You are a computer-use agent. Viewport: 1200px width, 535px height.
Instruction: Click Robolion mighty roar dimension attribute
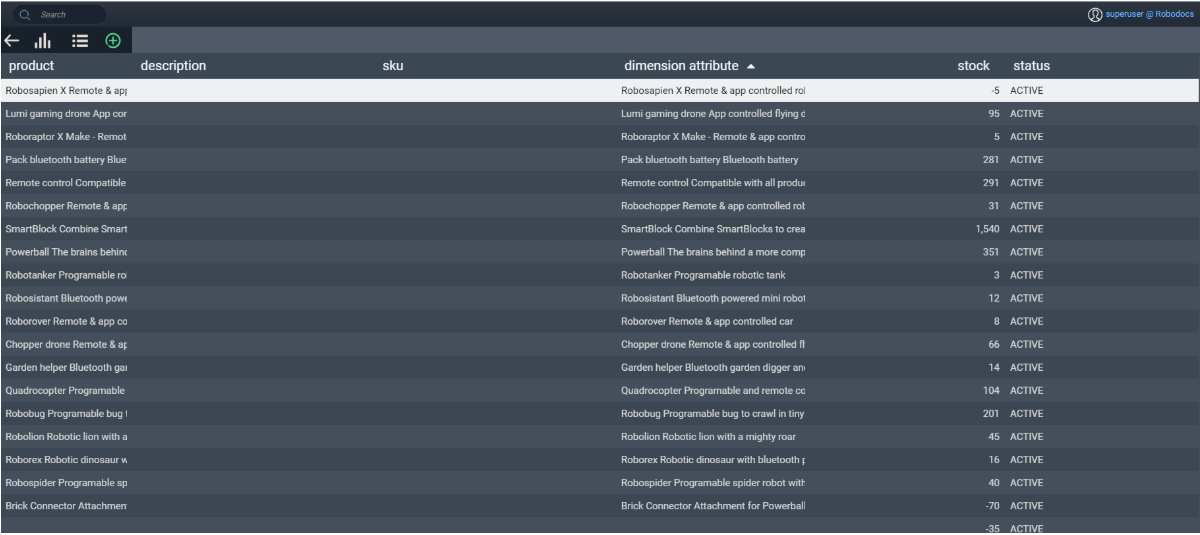click(x=708, y=436)
